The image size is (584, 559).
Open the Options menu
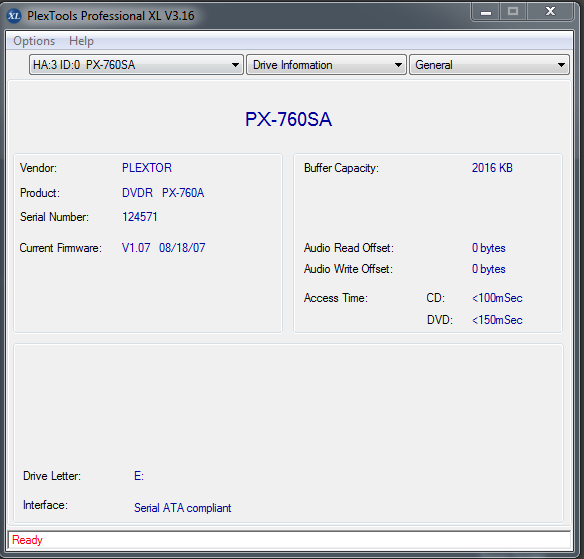34,41
